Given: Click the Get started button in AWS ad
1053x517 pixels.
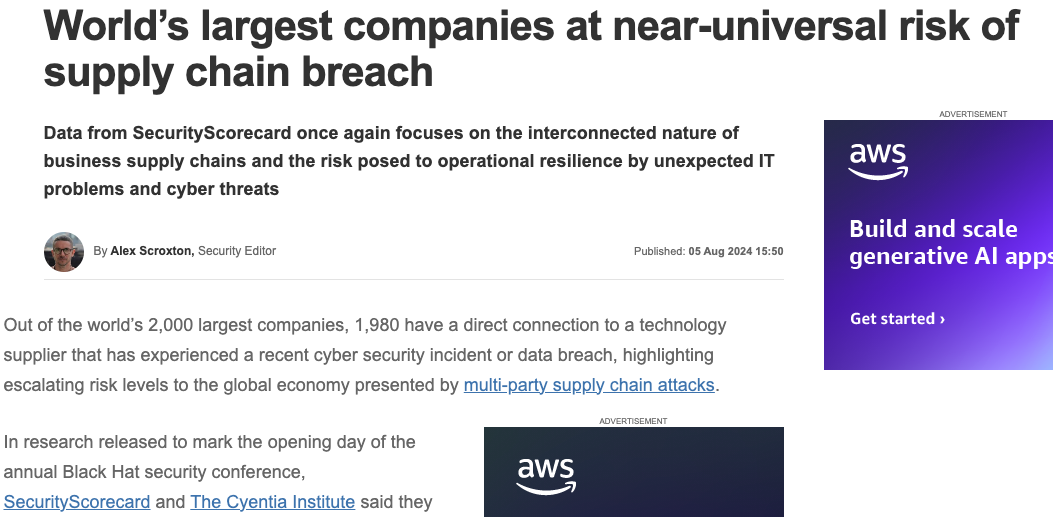Looking at the screenshot, I should click(x=897, y=318).
